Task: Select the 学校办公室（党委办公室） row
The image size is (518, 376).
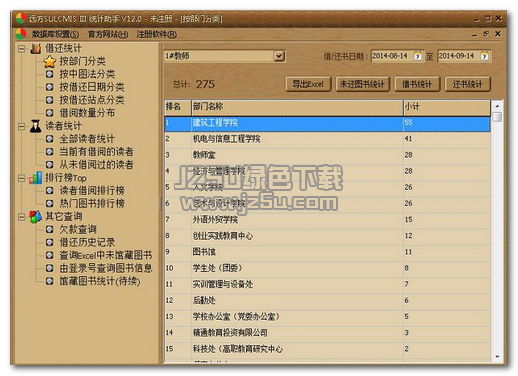Action: click(x=327, y=317)
